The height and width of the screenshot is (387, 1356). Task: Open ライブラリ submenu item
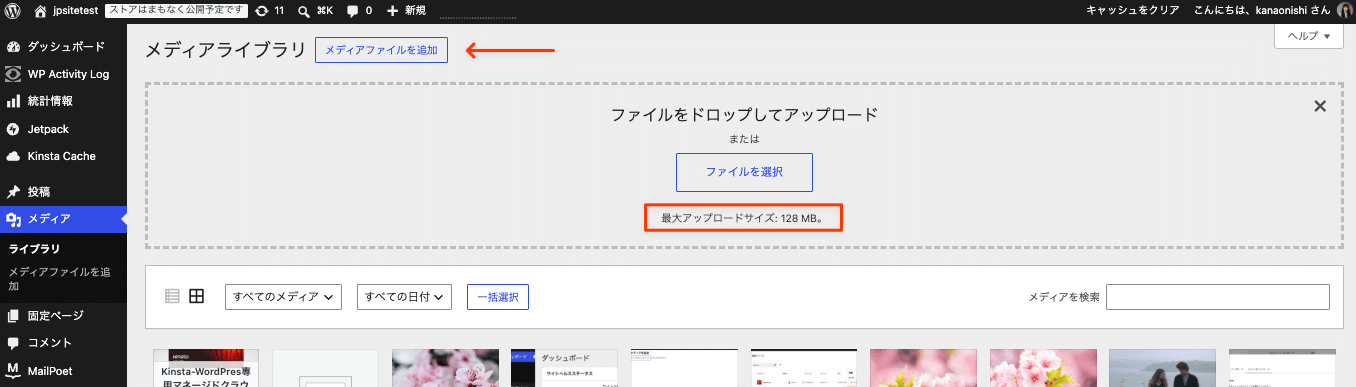pos(34,249)
